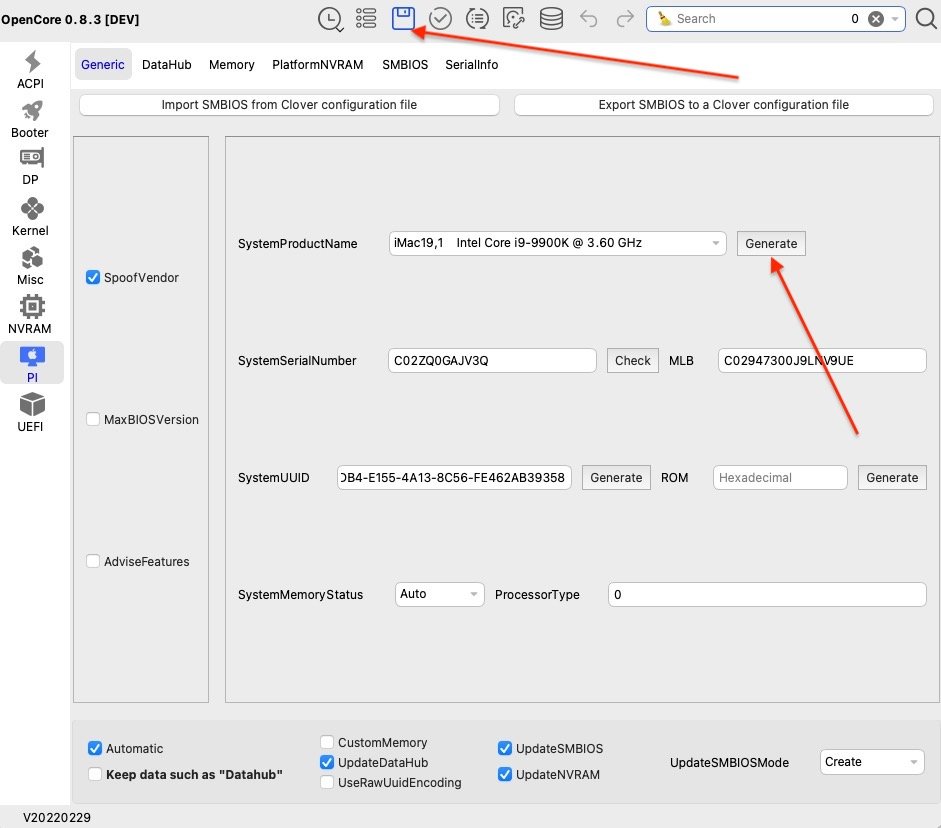The image size is (941, 828).
Task: Click the redo arrow
Action: tap(625, 19)
